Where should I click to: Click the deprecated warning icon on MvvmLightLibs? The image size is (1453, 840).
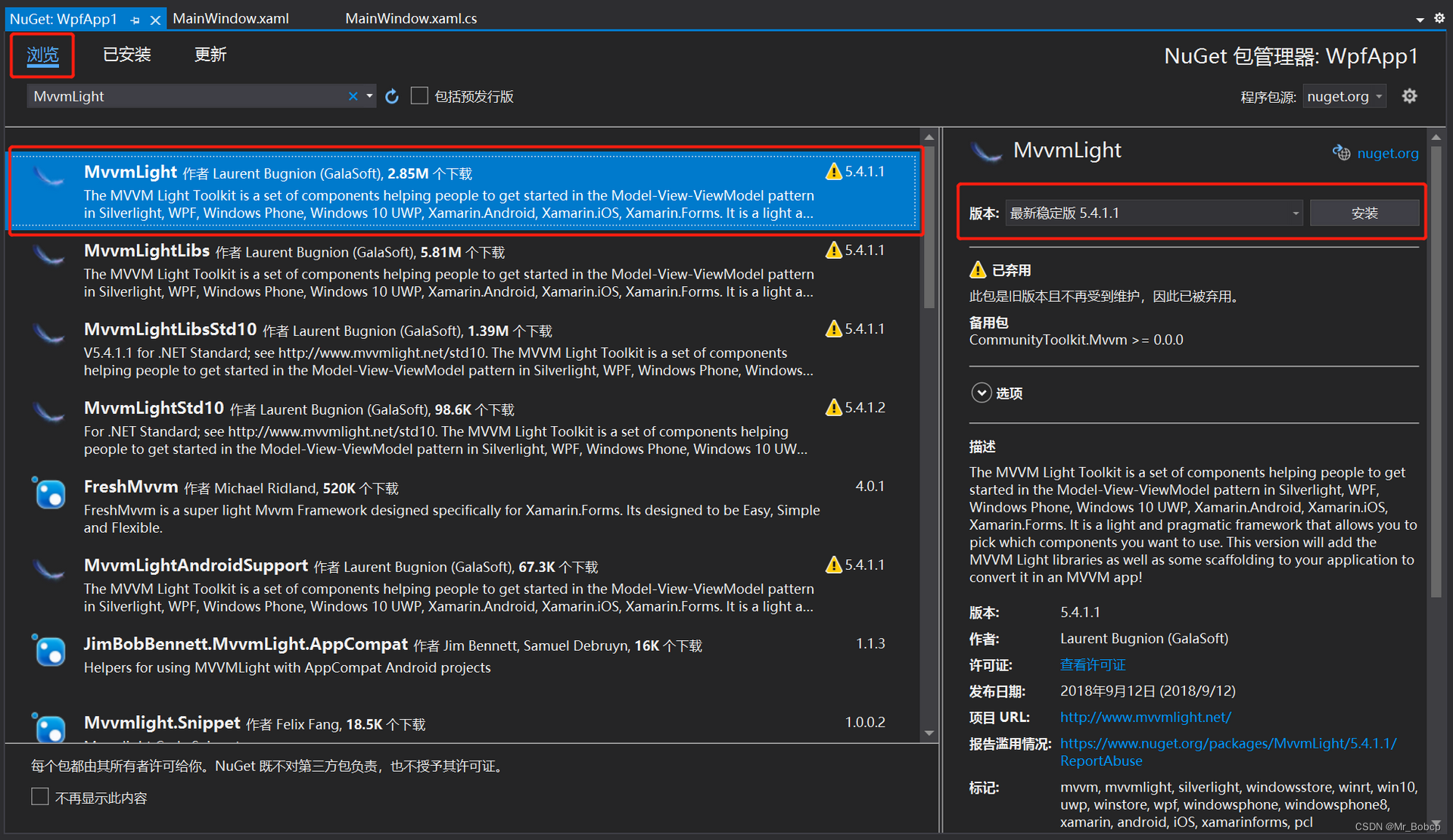(x=833, y=250)
